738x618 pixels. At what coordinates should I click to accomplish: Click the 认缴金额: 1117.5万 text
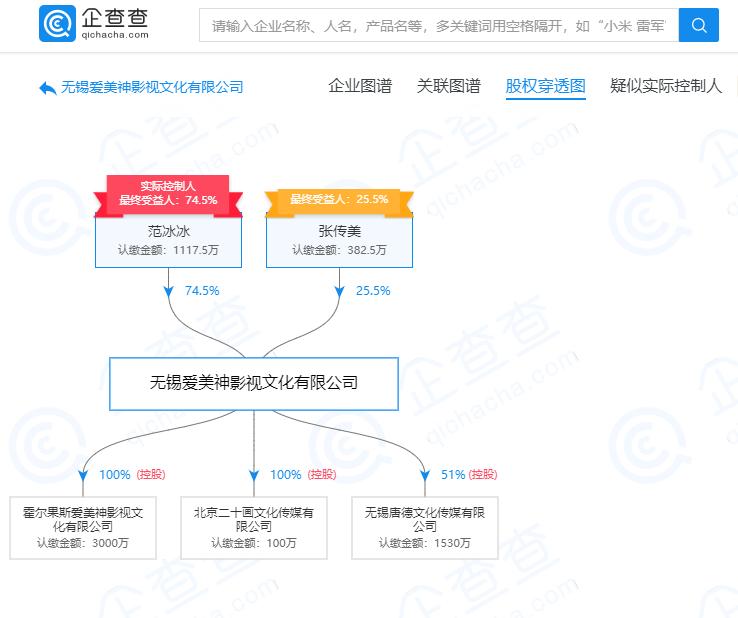click(168, 250)
